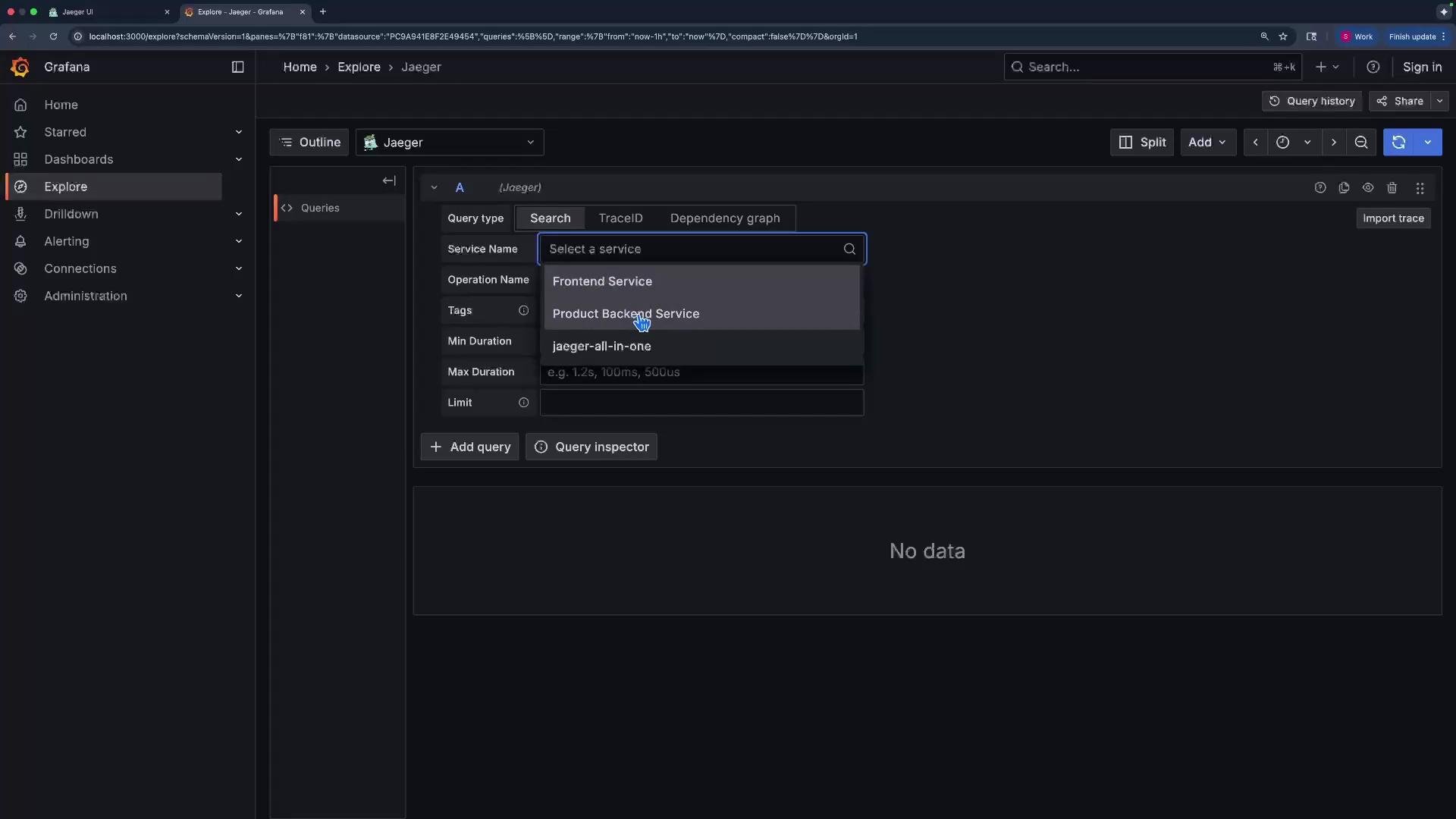
Task: Open the Add dropdown
Action: (x=1208, y=143)
